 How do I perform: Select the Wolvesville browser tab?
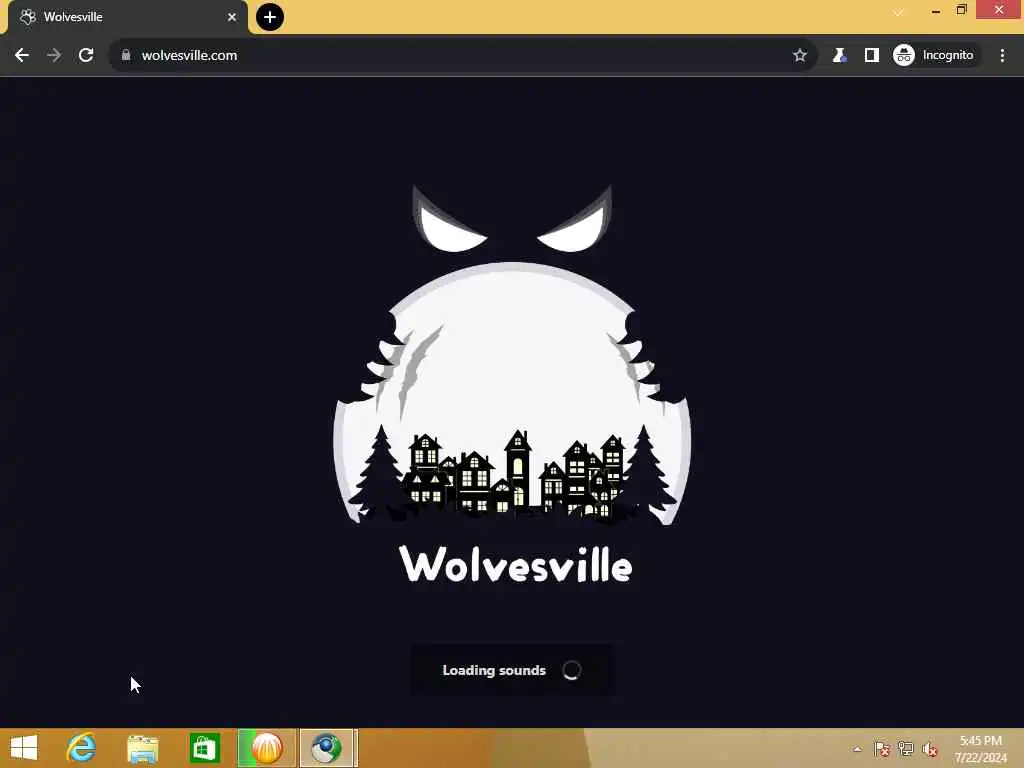128,17
